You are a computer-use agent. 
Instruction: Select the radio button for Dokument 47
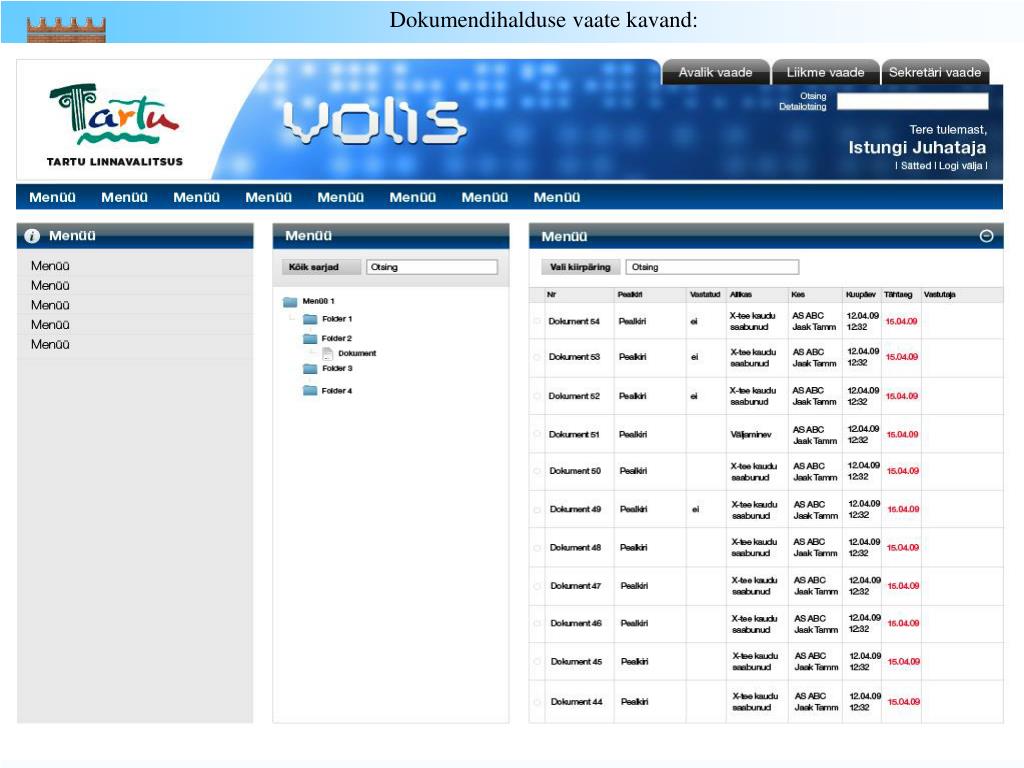537,586
